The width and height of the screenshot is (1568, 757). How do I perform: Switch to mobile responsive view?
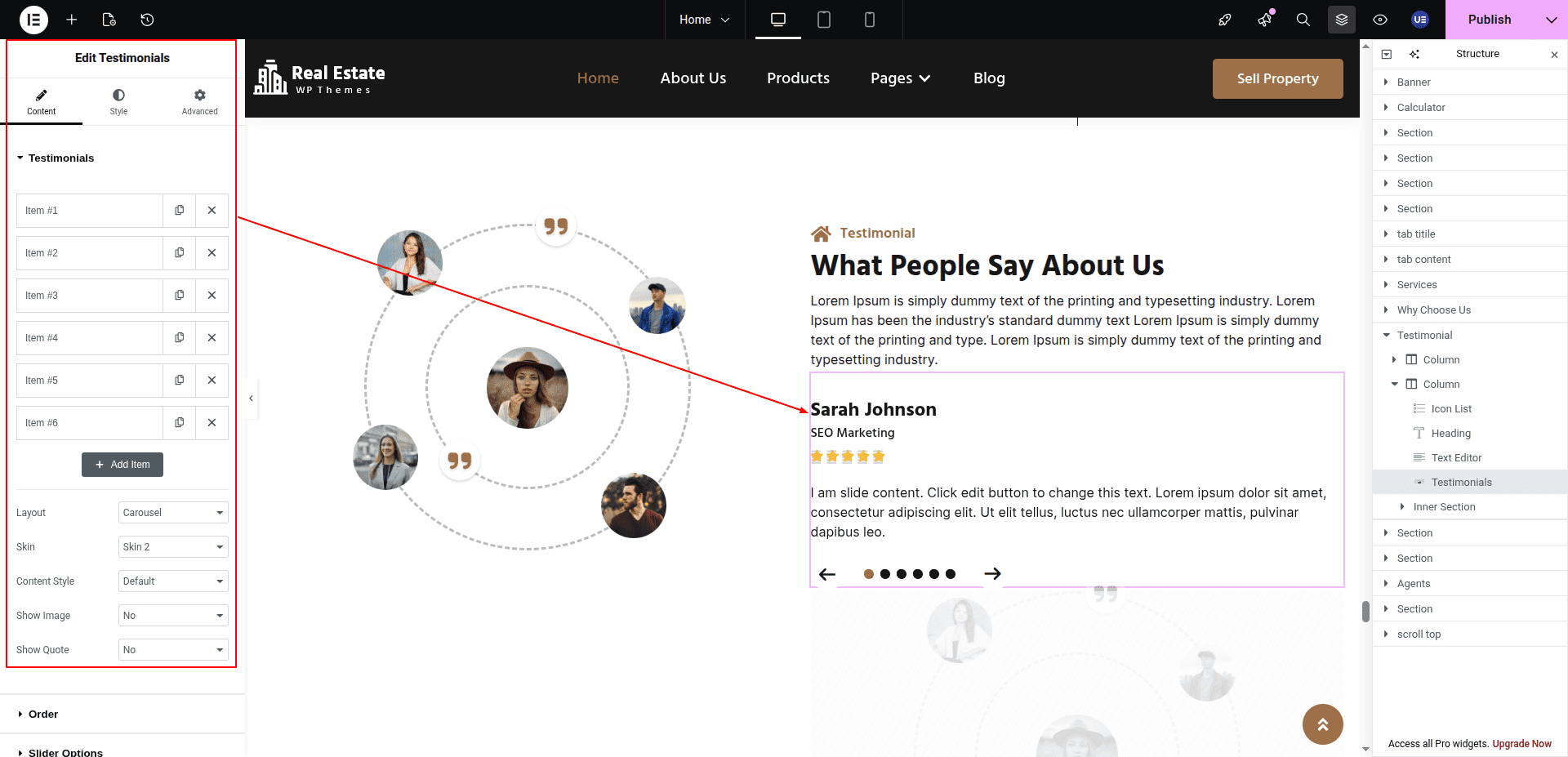tap(869, 20)
